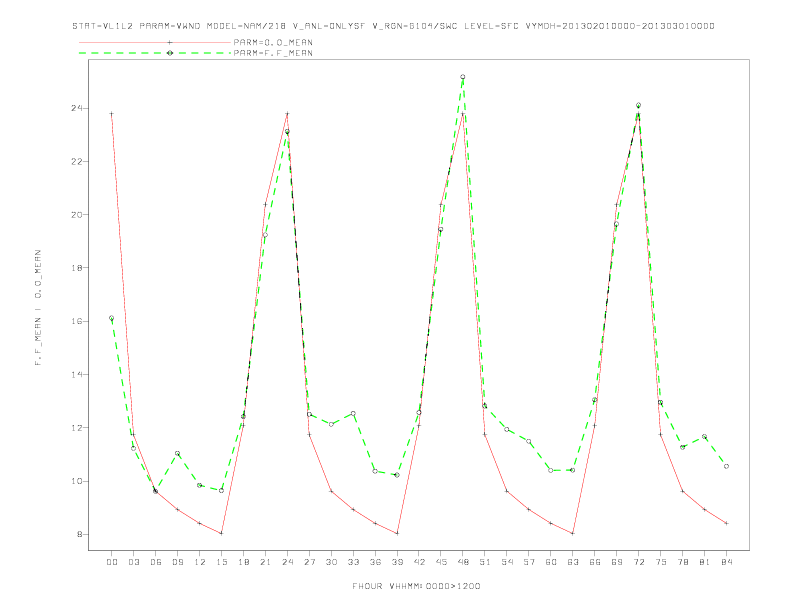The width and height of the screenshot is (792, 612).
Task: Click x-axis hour label 81
Action: pyautogui.click(x=705, y=562)
